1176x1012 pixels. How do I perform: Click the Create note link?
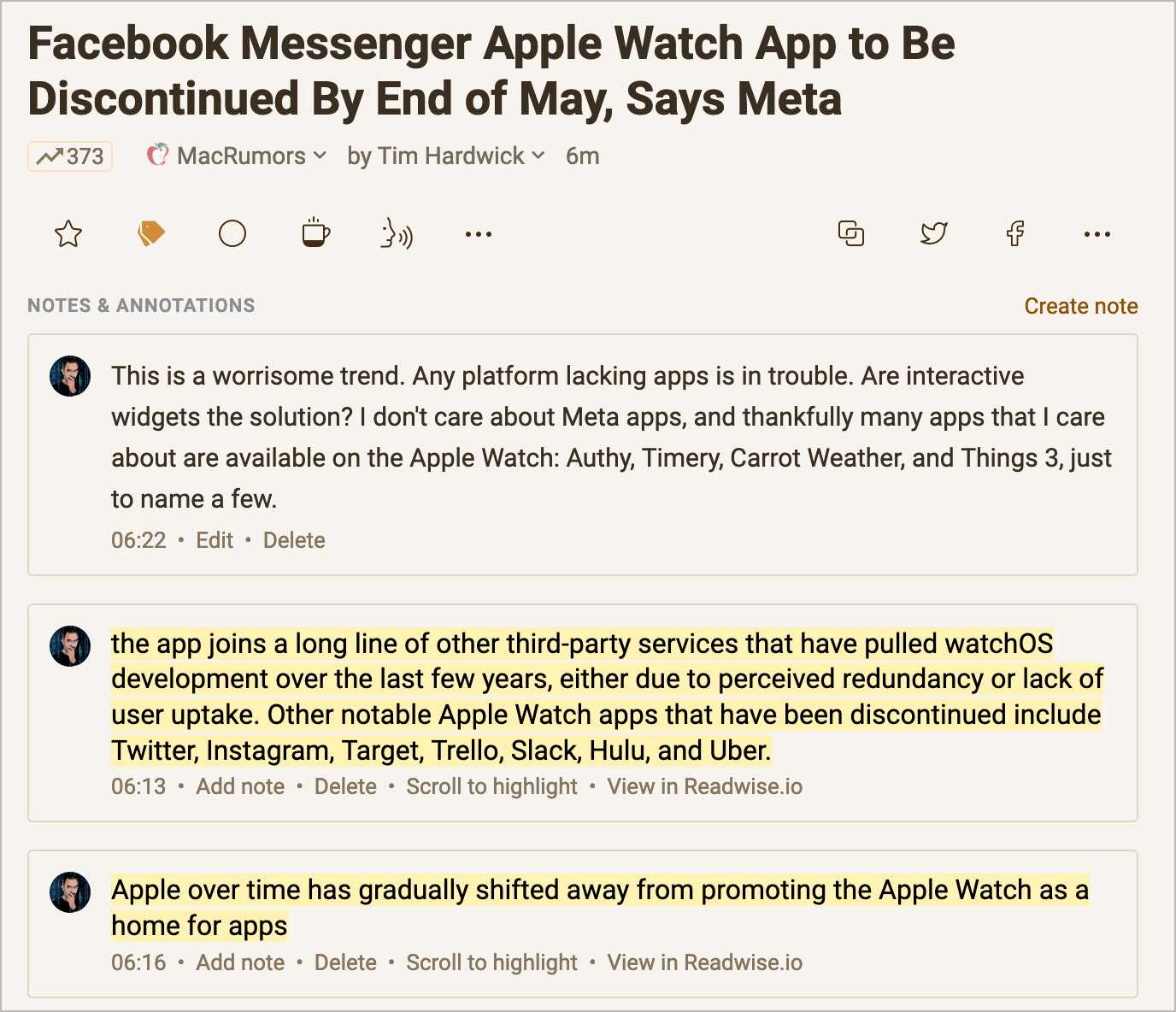click(1081, 306)
